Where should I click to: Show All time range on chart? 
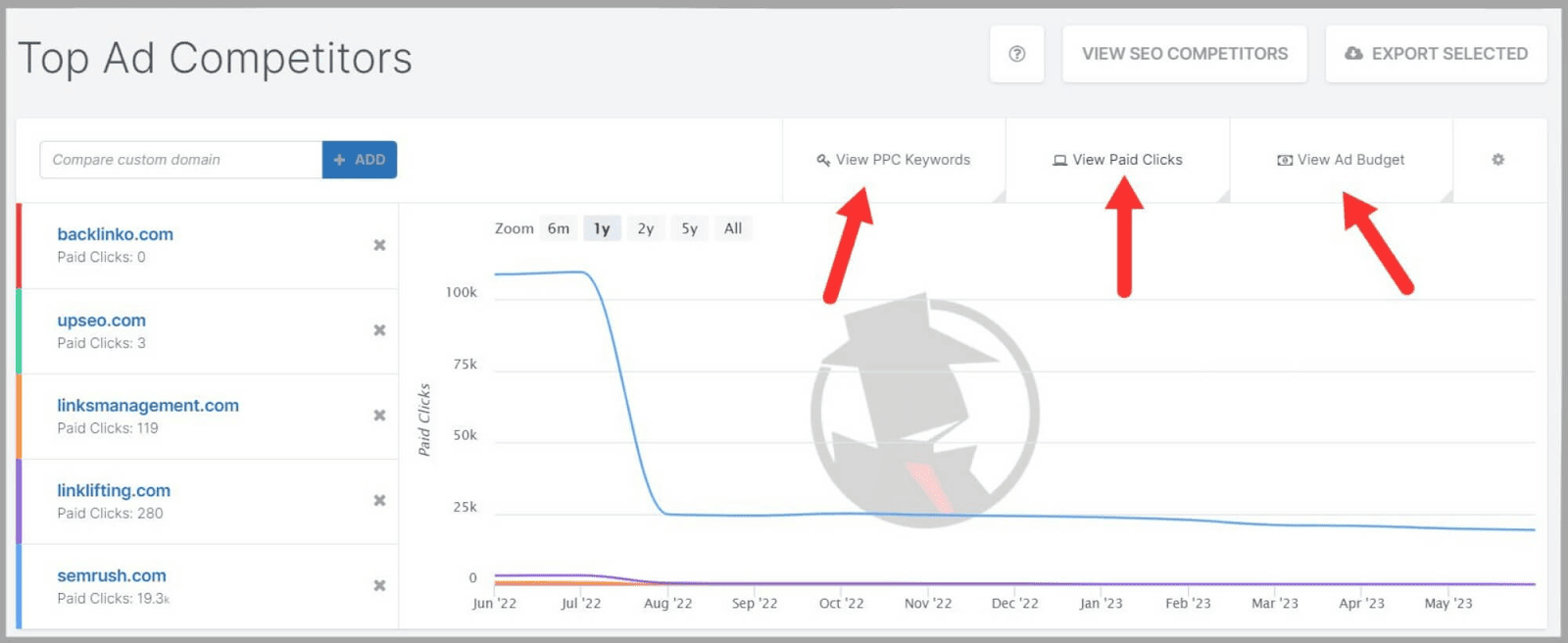pos(733,228)
